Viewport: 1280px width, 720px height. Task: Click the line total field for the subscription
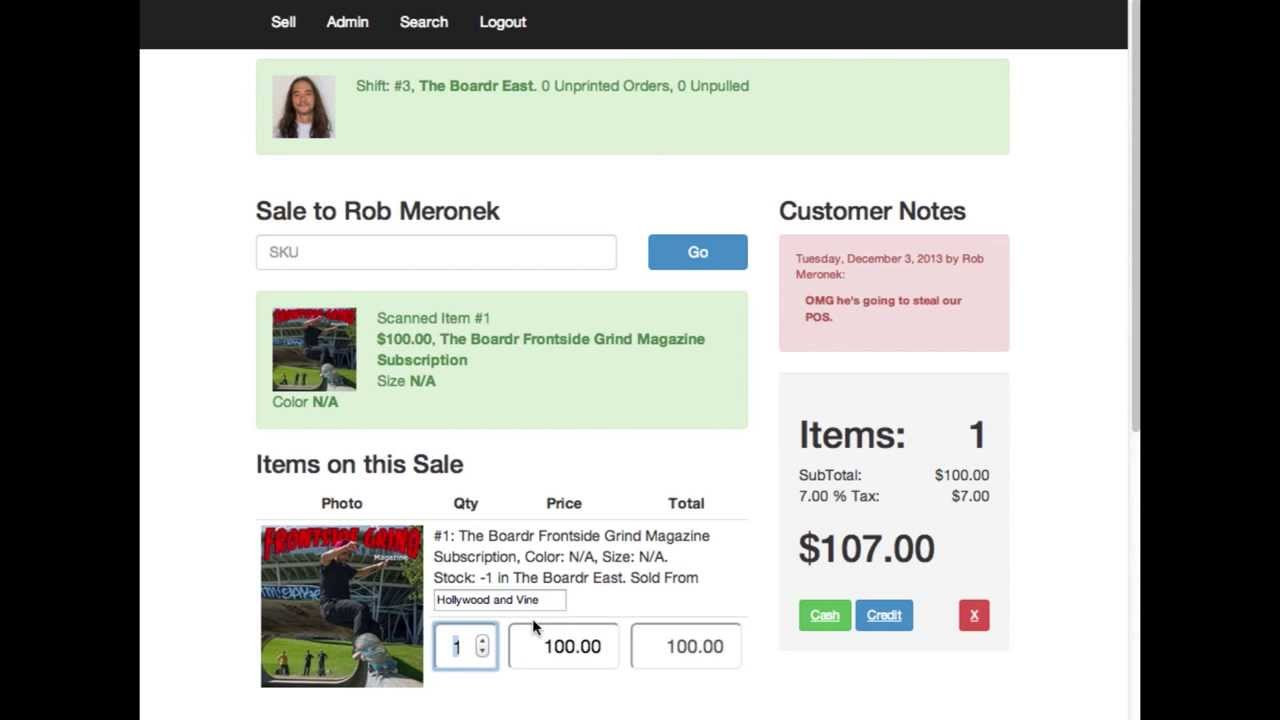pos(686,646)
